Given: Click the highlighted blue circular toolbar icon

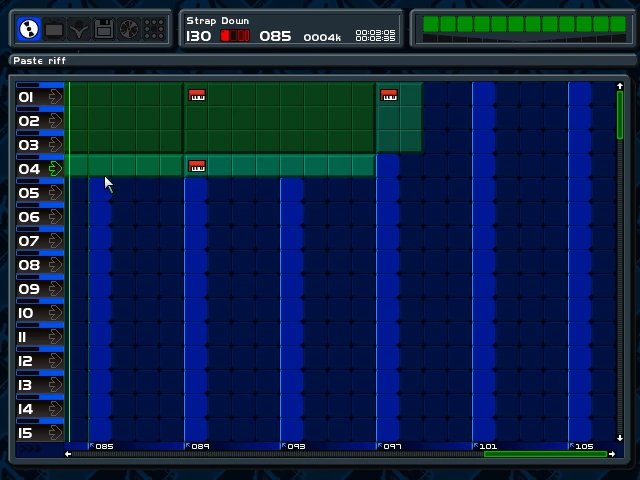Looking at the screenshot, I should (x=30, y=30).
